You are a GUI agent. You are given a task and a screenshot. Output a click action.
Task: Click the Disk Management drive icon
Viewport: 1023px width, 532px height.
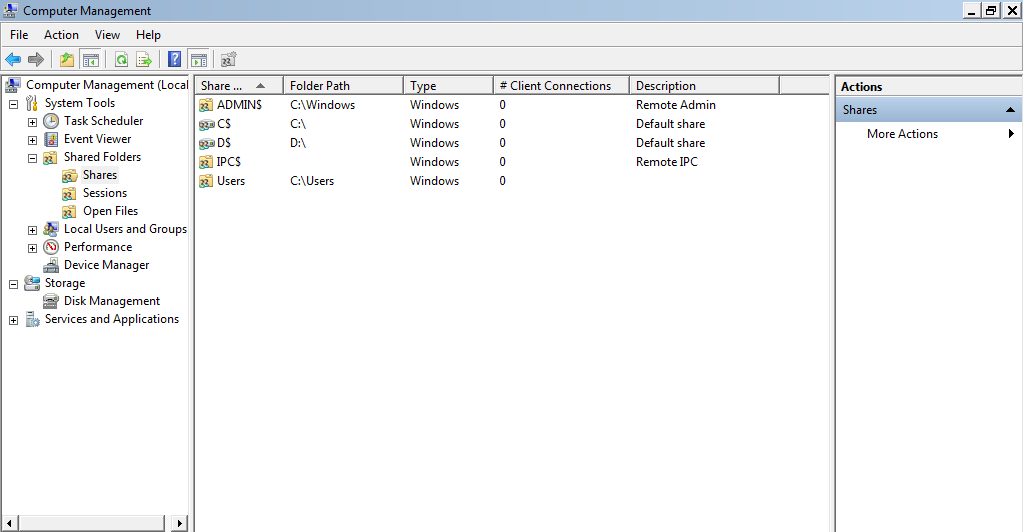(x=51, y=301)
